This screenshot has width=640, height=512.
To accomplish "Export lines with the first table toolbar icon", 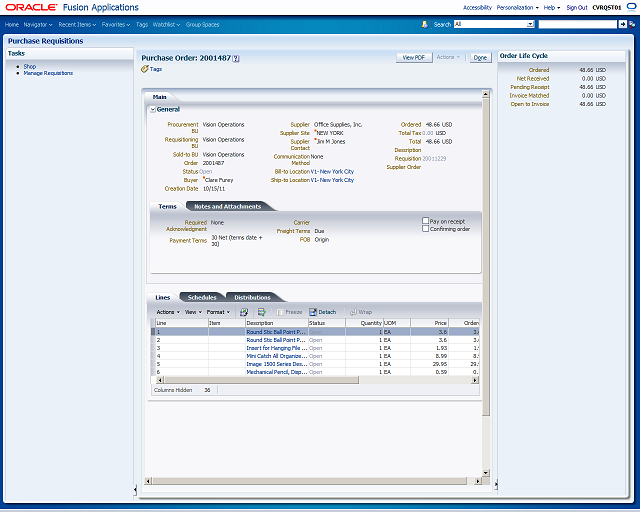I will [244, 312].
